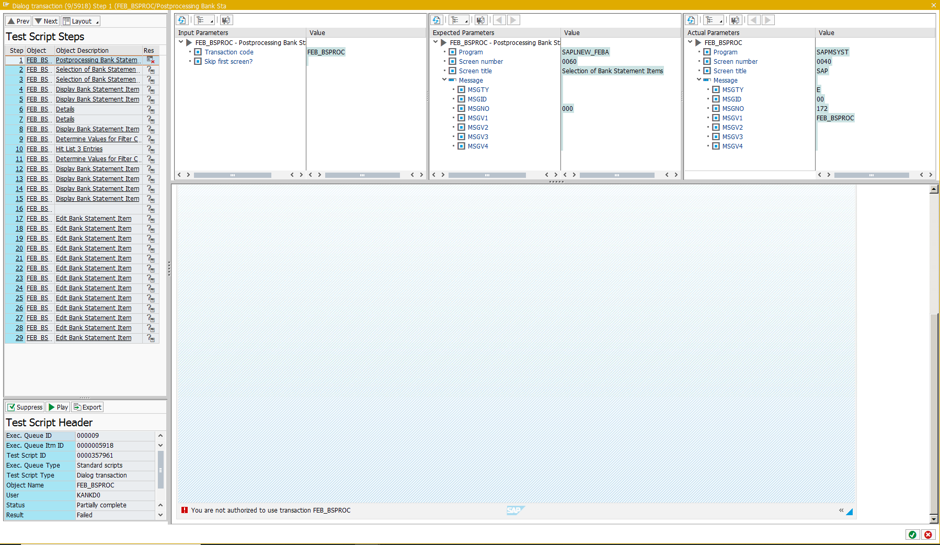Open tree layout options in Expected Parameters toolbar
This screenshot has width=940, height=545.
tap(459, 20)
